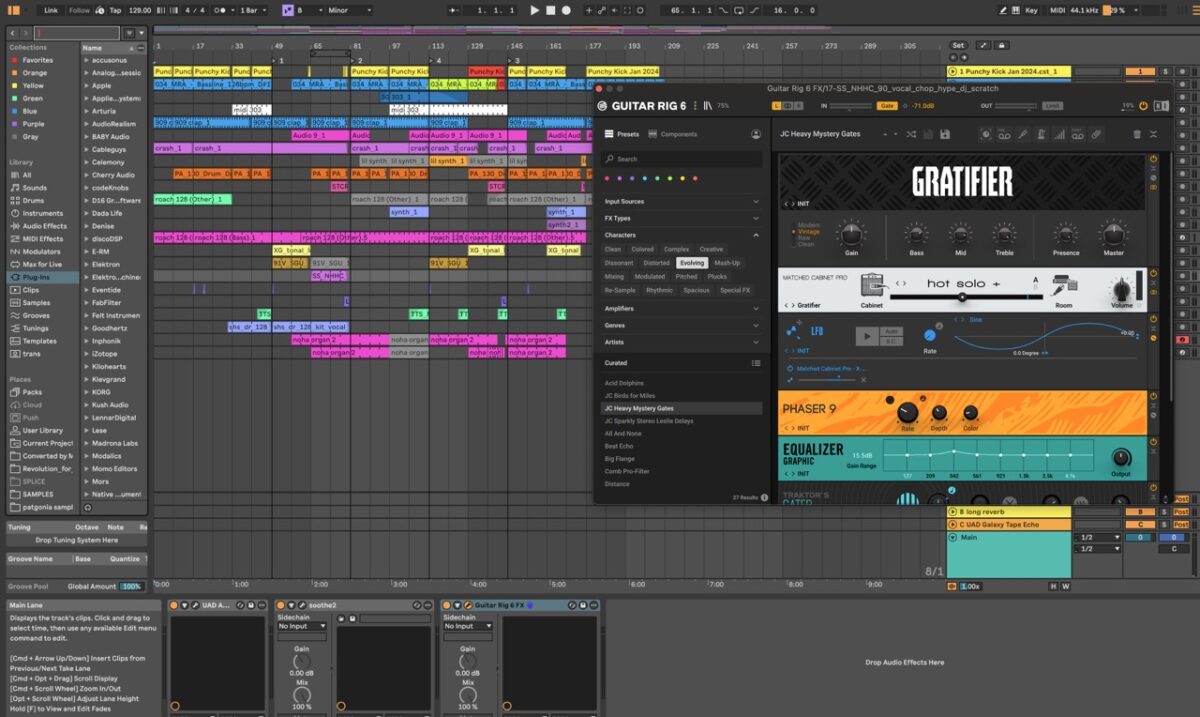Open the Minor scale dropdown
1200x717 pixels.
(346, 10)
